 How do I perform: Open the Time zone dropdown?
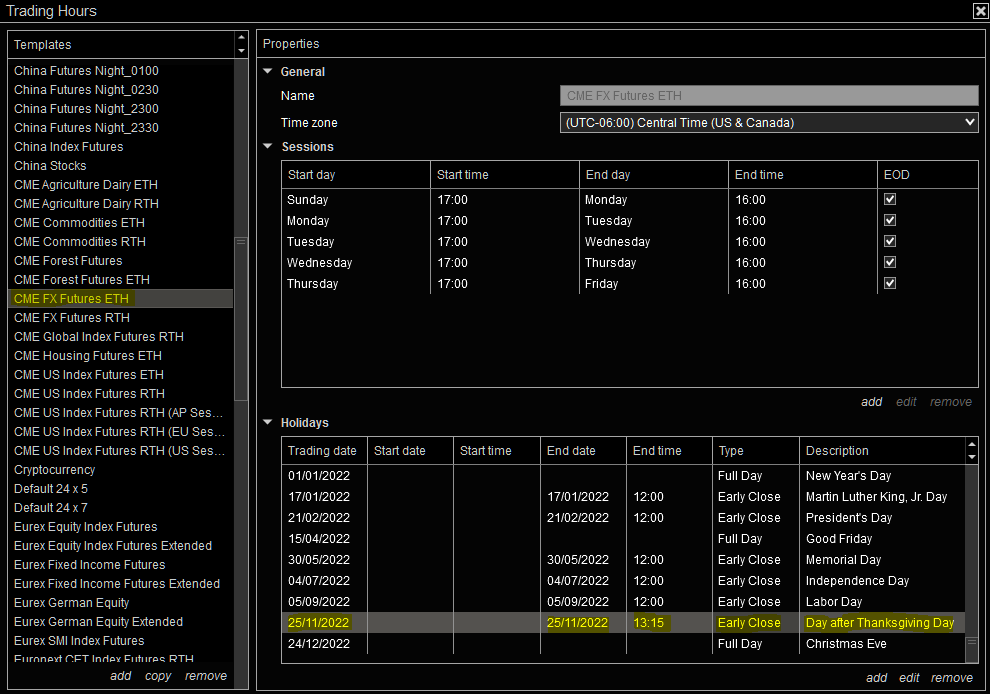pos(768,123)
